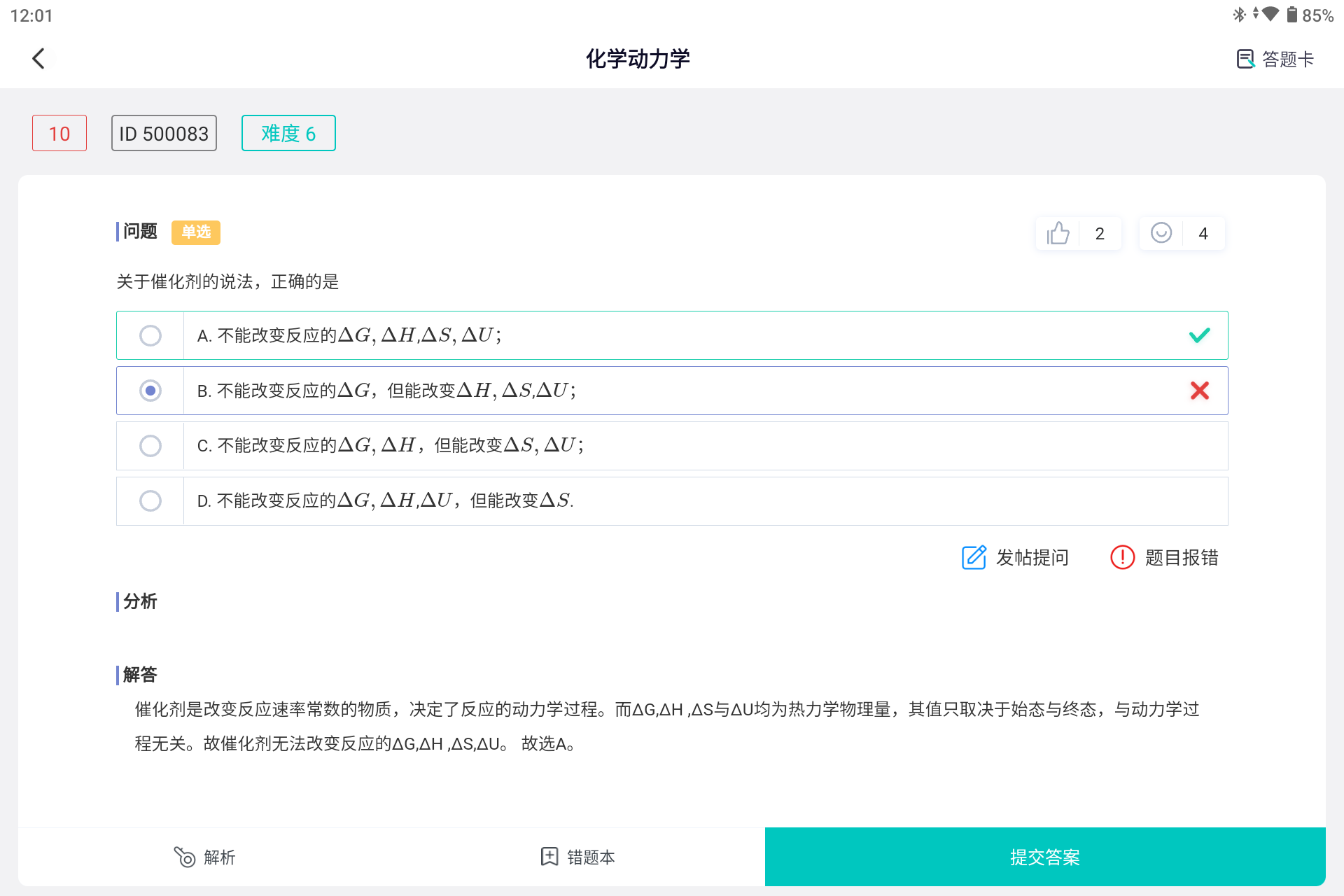Add to 错题本 wrong-question notebook

(577, 857)
